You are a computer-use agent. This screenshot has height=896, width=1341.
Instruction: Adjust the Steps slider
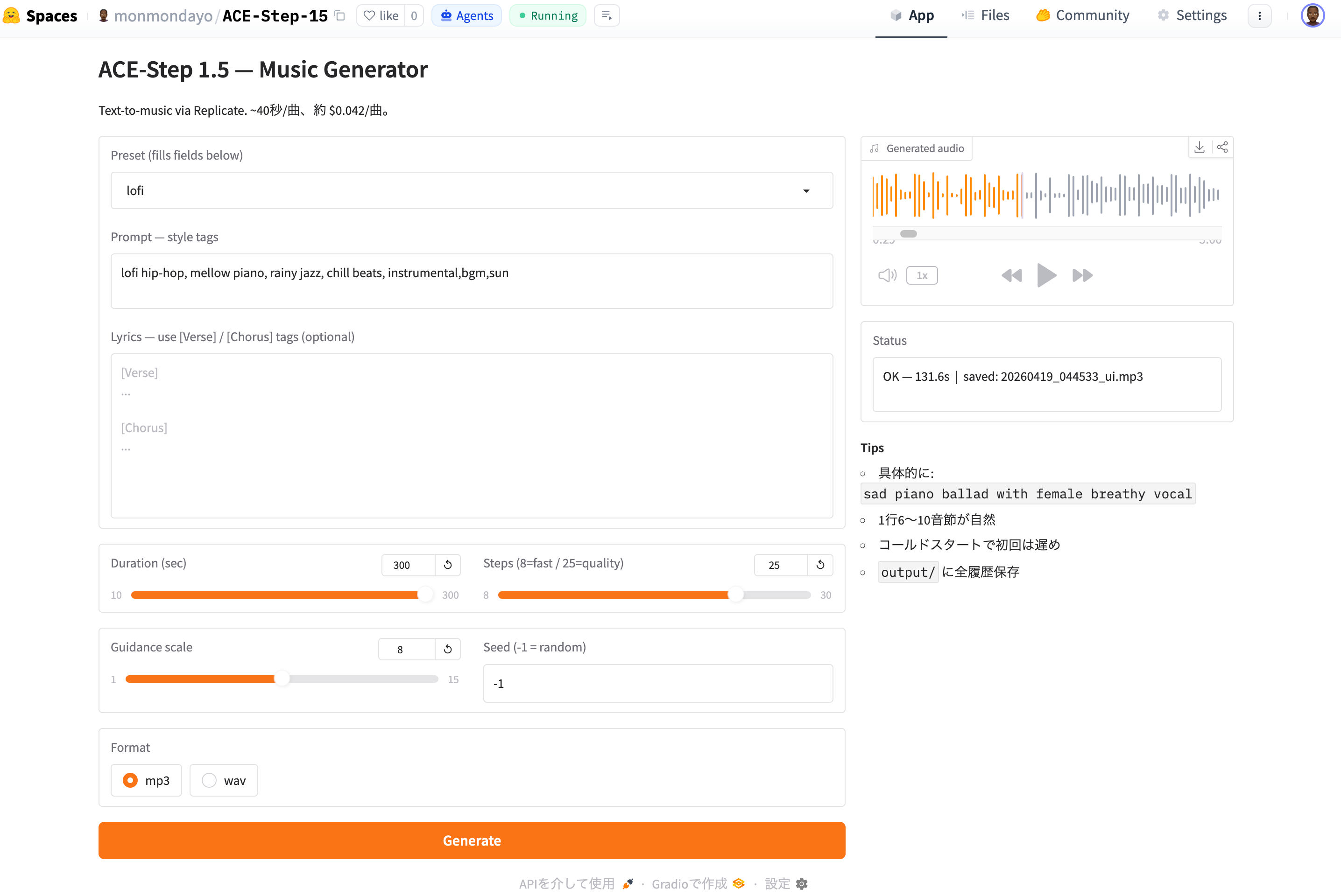coord(654,595)
